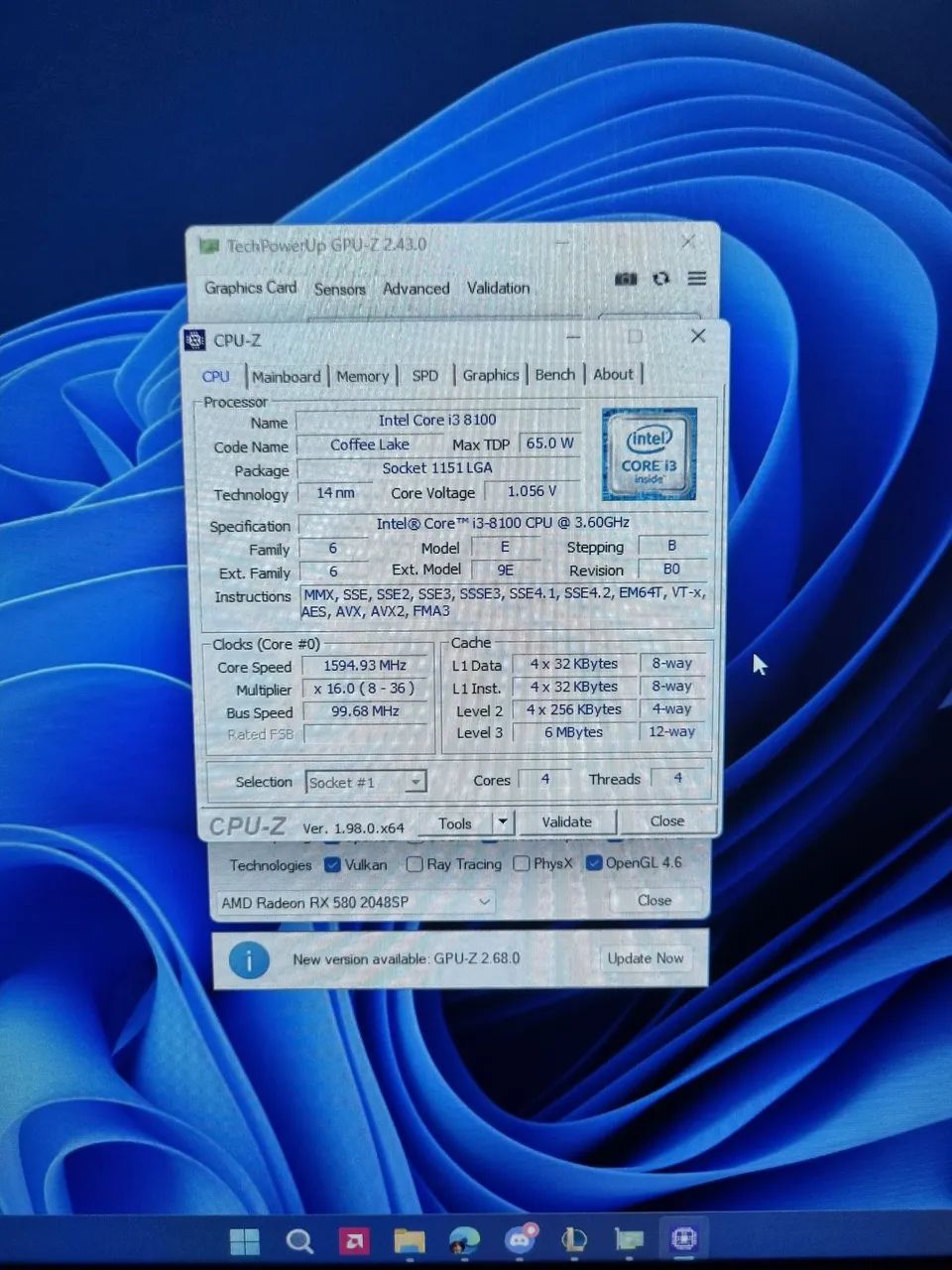Click the 12-way cache associativity value
The height and width of the screenshot is (1270, 952).
(x=671, y=732)
